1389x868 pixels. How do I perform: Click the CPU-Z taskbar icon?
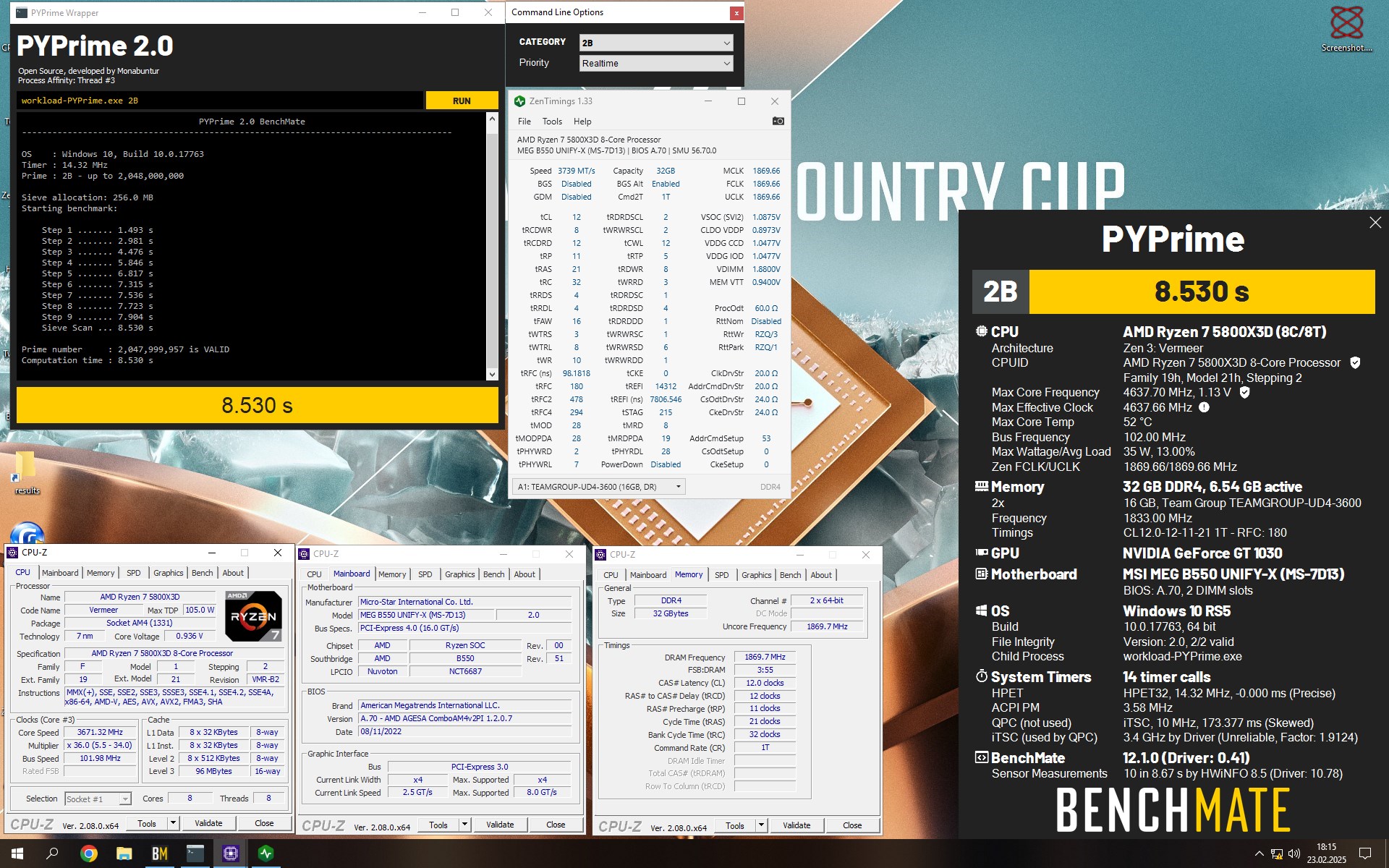(x=231, y=854)
